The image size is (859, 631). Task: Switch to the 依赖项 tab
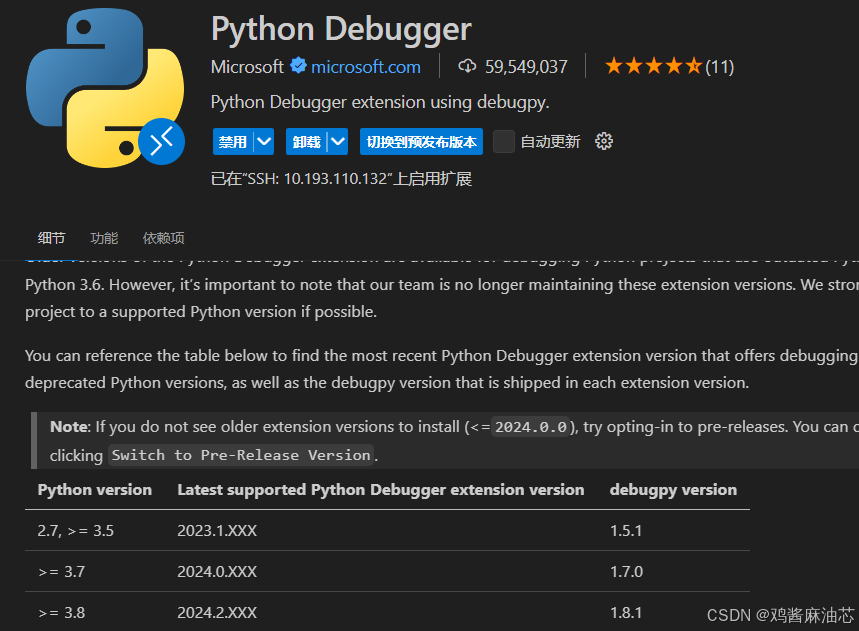pyautogui.click(x=163, y=238)
